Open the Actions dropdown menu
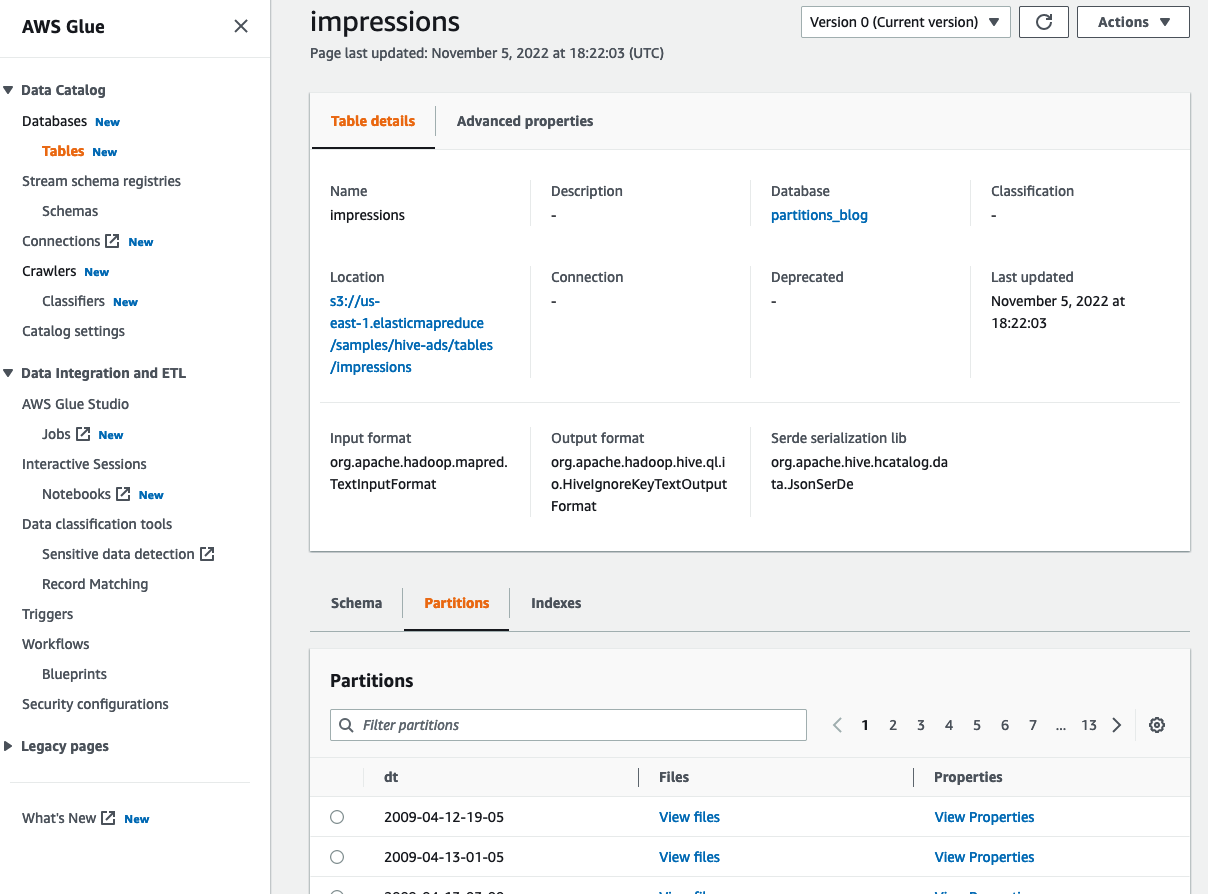The width and height of the screenshot is (1208, 894). click(x=1133, y=22)
